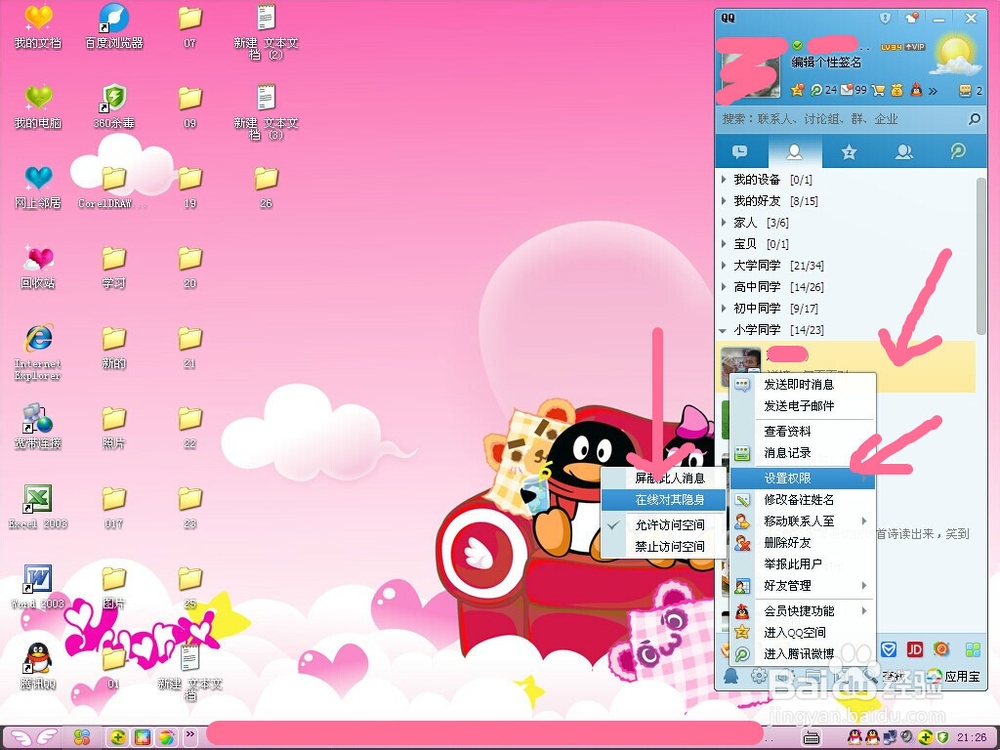
Task: Open the LV34 level badge
Action: pyautogui.click(x=891, y=47)
